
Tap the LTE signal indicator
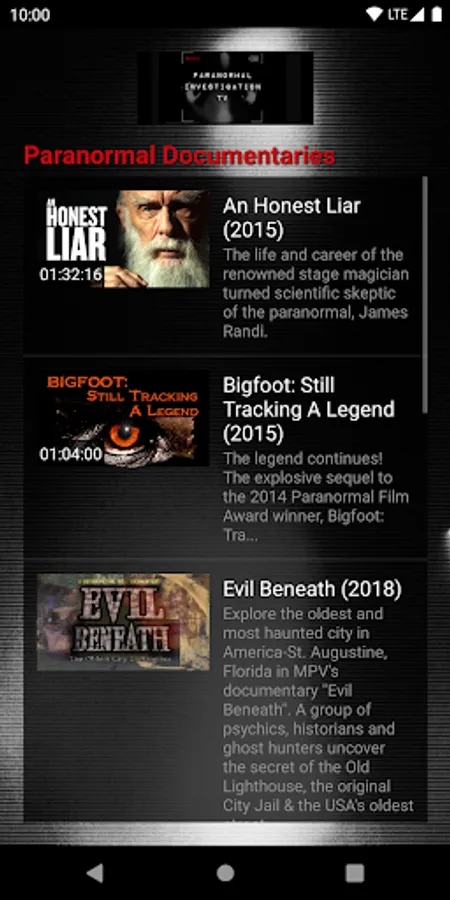pyautogui.click(x=397, y=15)
